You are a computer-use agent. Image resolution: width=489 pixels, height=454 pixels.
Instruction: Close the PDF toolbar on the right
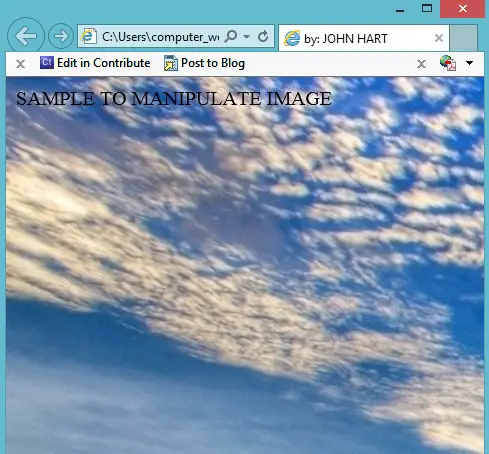[421, 64]
